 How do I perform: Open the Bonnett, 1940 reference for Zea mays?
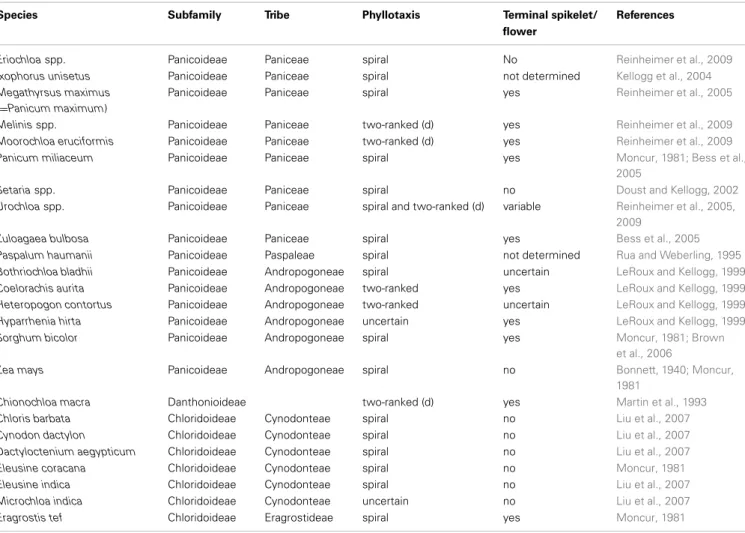(651, 370)
